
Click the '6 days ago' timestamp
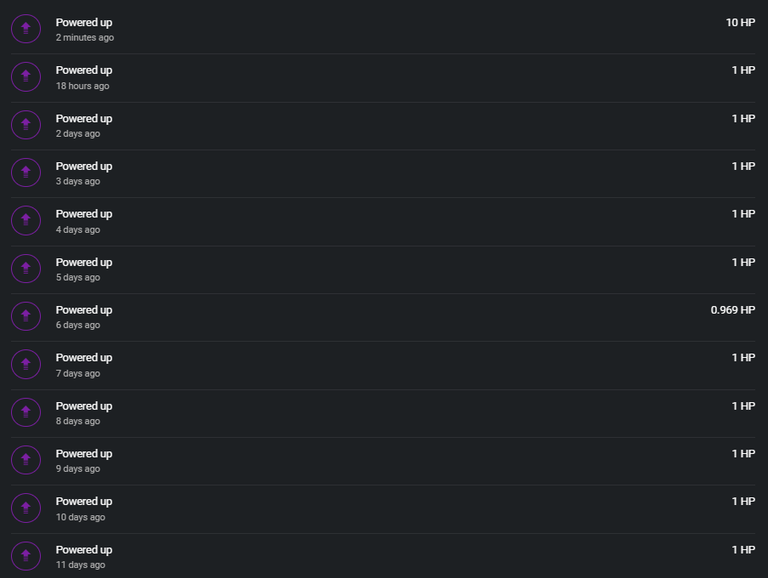point(78,325)
